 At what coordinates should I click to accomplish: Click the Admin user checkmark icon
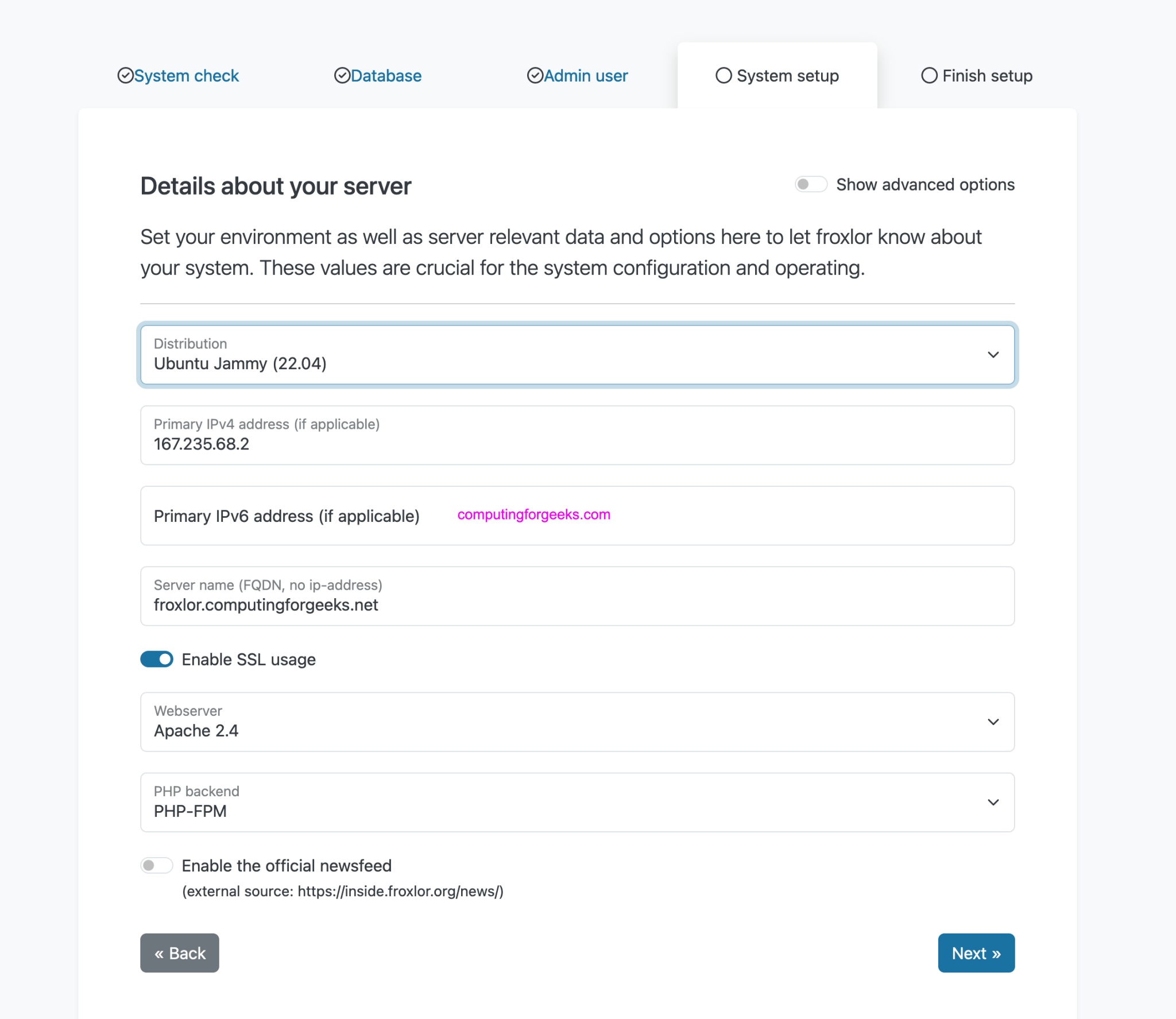tap(535, 75)
